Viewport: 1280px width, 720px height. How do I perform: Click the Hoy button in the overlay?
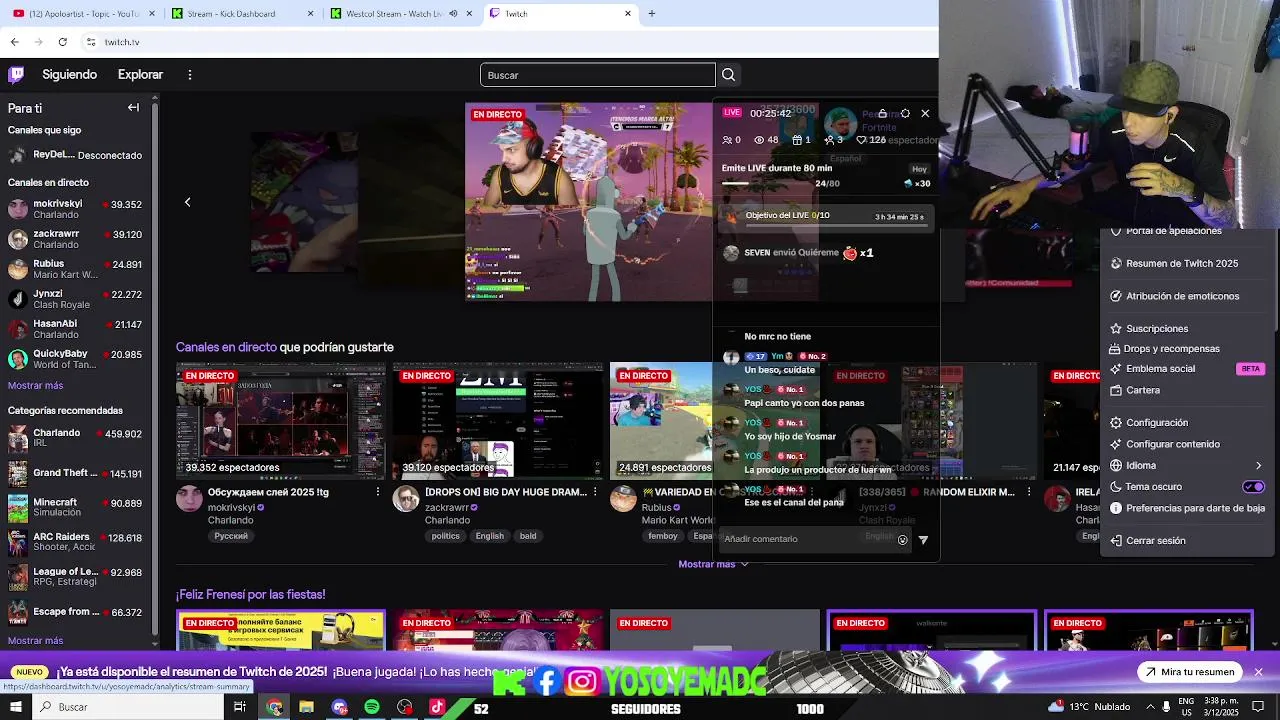pyautogui.click(x=919, y=169)
